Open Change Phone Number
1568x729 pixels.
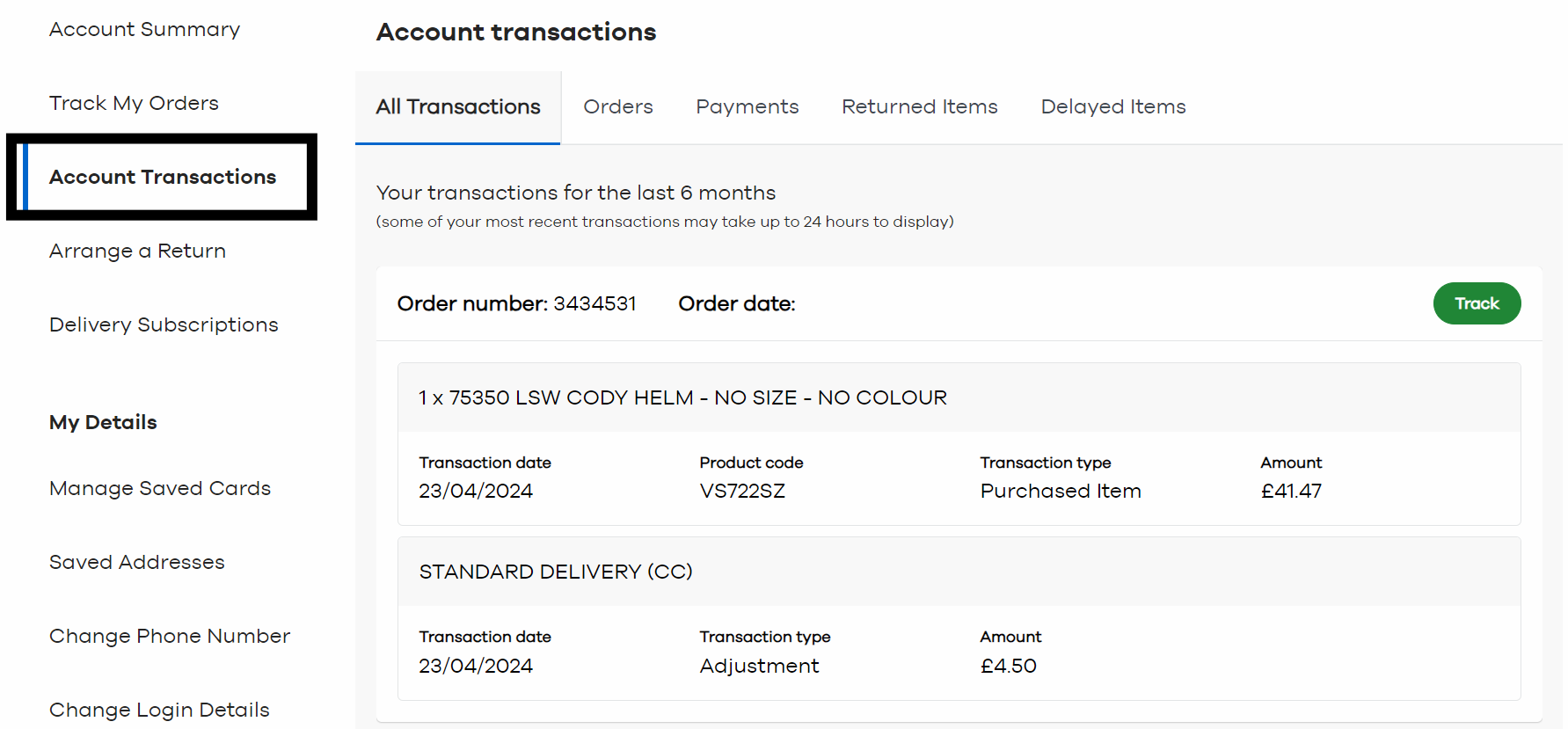click(x=169, y=636)
